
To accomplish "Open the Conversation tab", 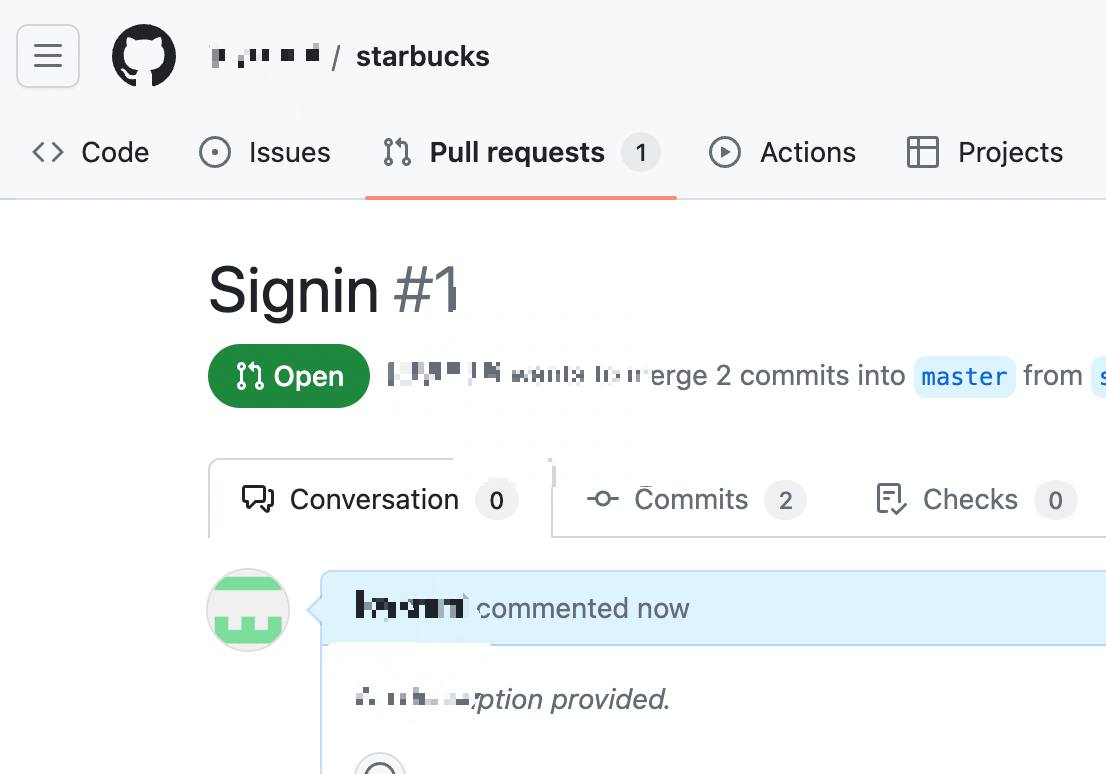I will [x=380, y=500].
